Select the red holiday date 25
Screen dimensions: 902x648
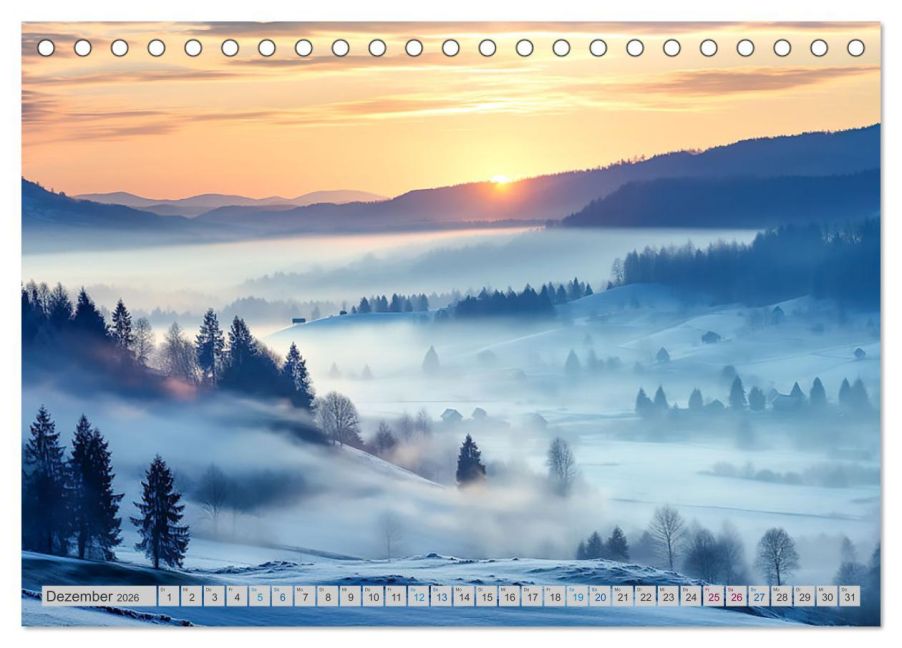click(x=713, y=597)
